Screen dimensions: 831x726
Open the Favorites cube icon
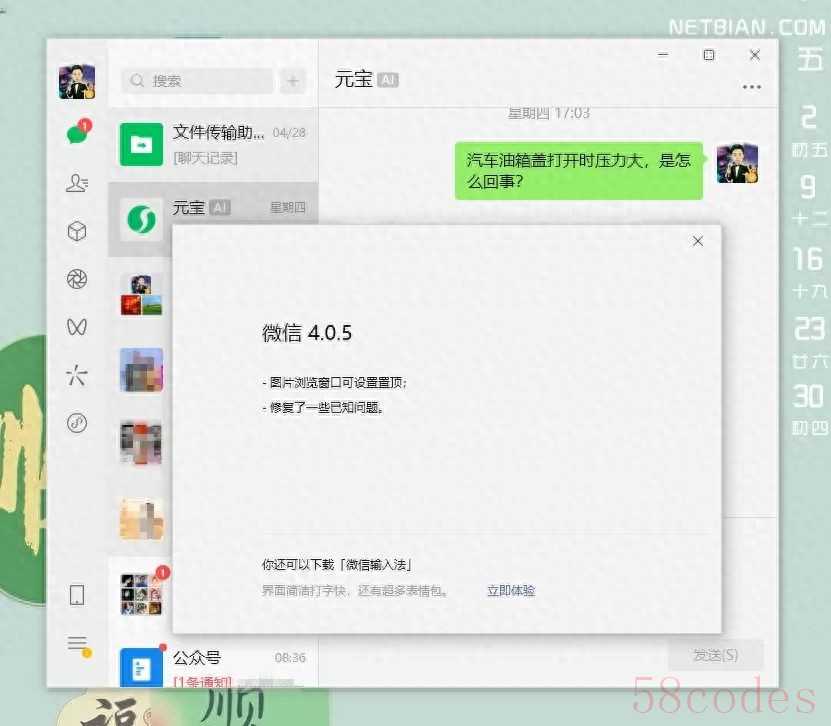[x=77, y=231]
